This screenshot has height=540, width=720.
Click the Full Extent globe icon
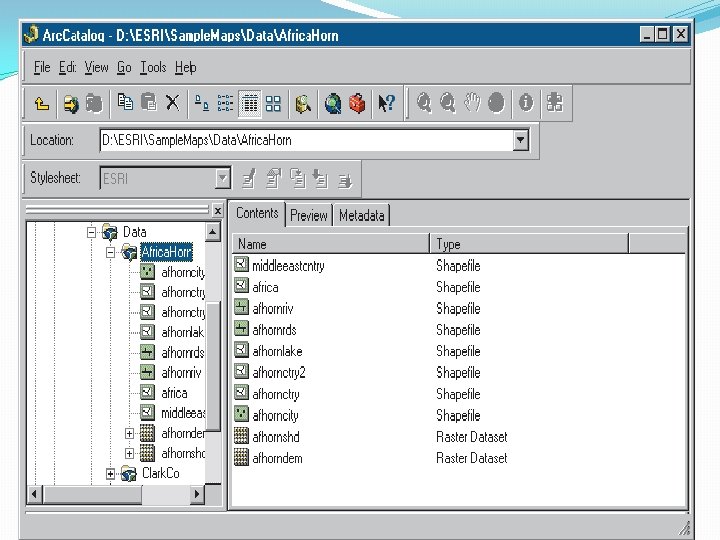[x=496, y=103]
